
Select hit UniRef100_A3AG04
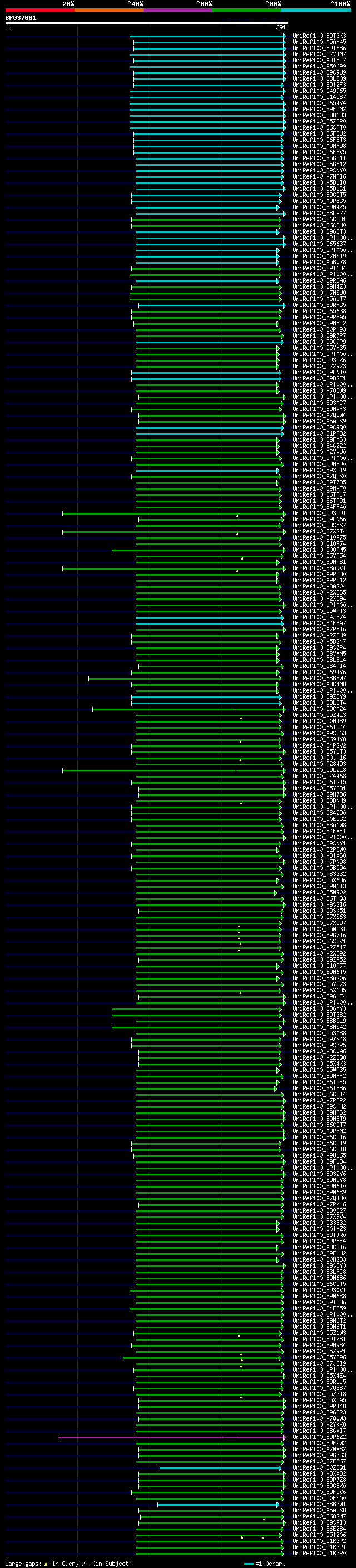[x=319, y=586]
